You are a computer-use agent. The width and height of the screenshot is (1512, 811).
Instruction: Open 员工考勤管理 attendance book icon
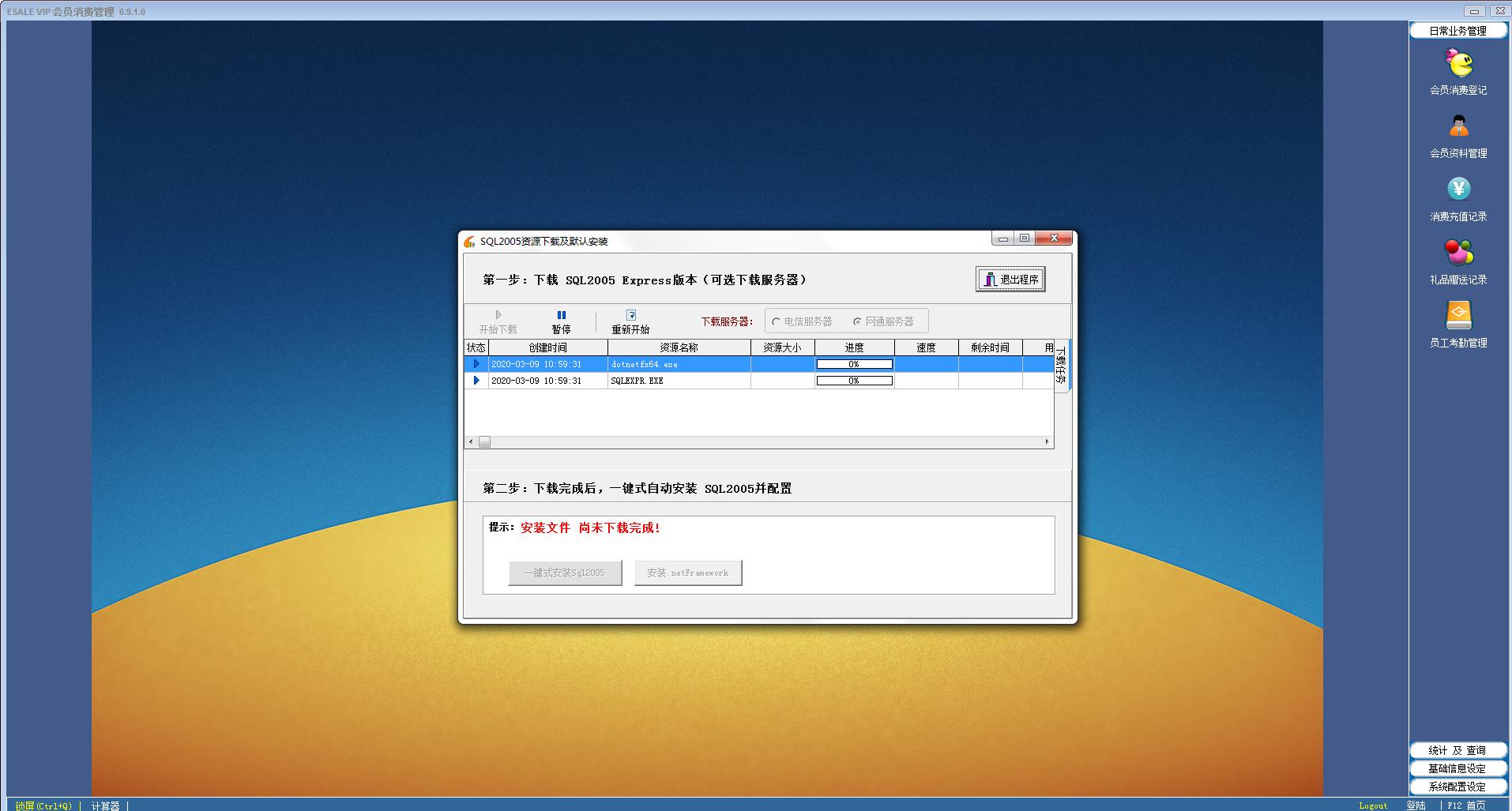click(1457, 314)
